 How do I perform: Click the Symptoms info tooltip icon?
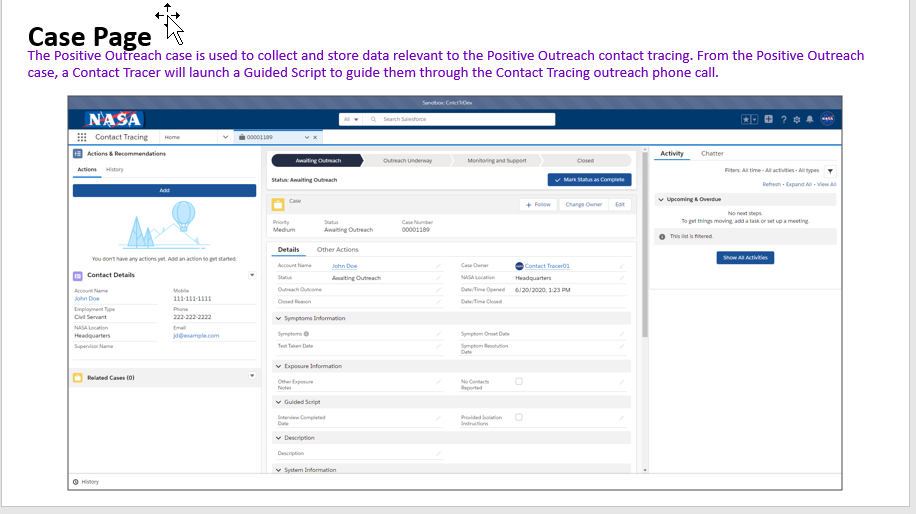click(x=306, y=334)
